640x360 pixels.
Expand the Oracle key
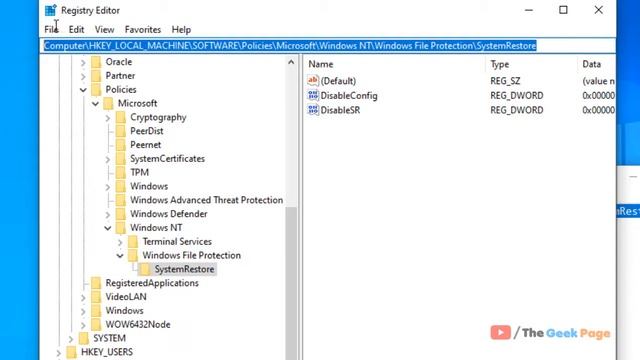click(83, 62)
